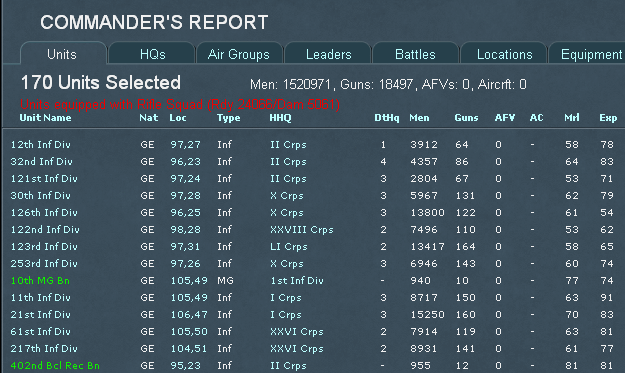The image size is (625, 373).
Task: Select unit 121st Inf Div
Action: tap(44, 179)
